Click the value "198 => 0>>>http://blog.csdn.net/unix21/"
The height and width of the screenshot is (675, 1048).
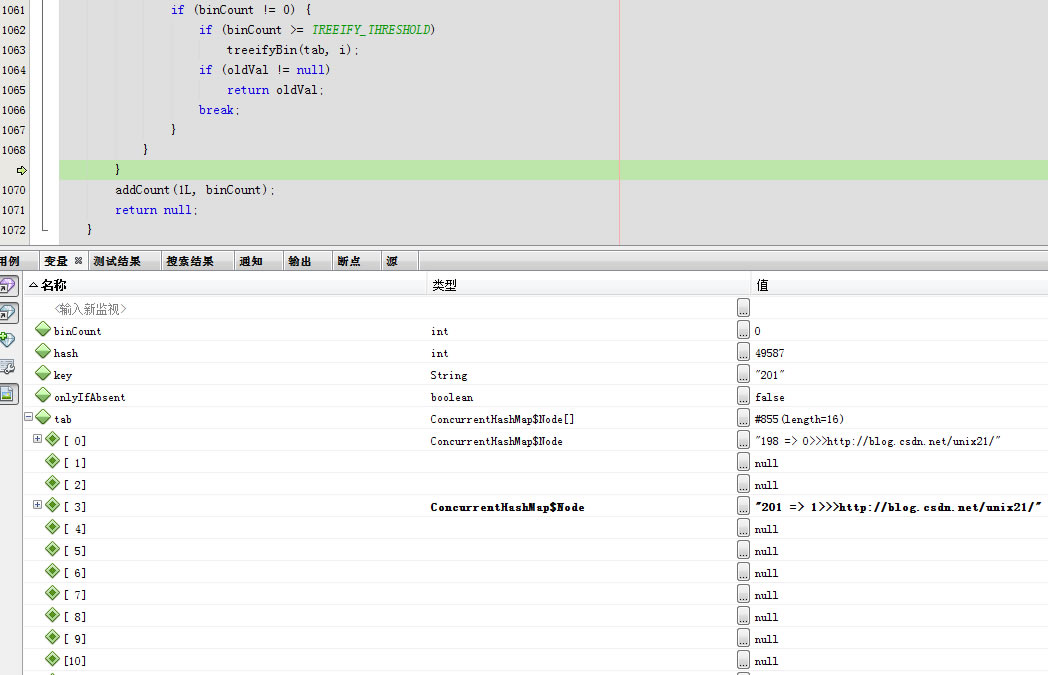pos(878,441)
